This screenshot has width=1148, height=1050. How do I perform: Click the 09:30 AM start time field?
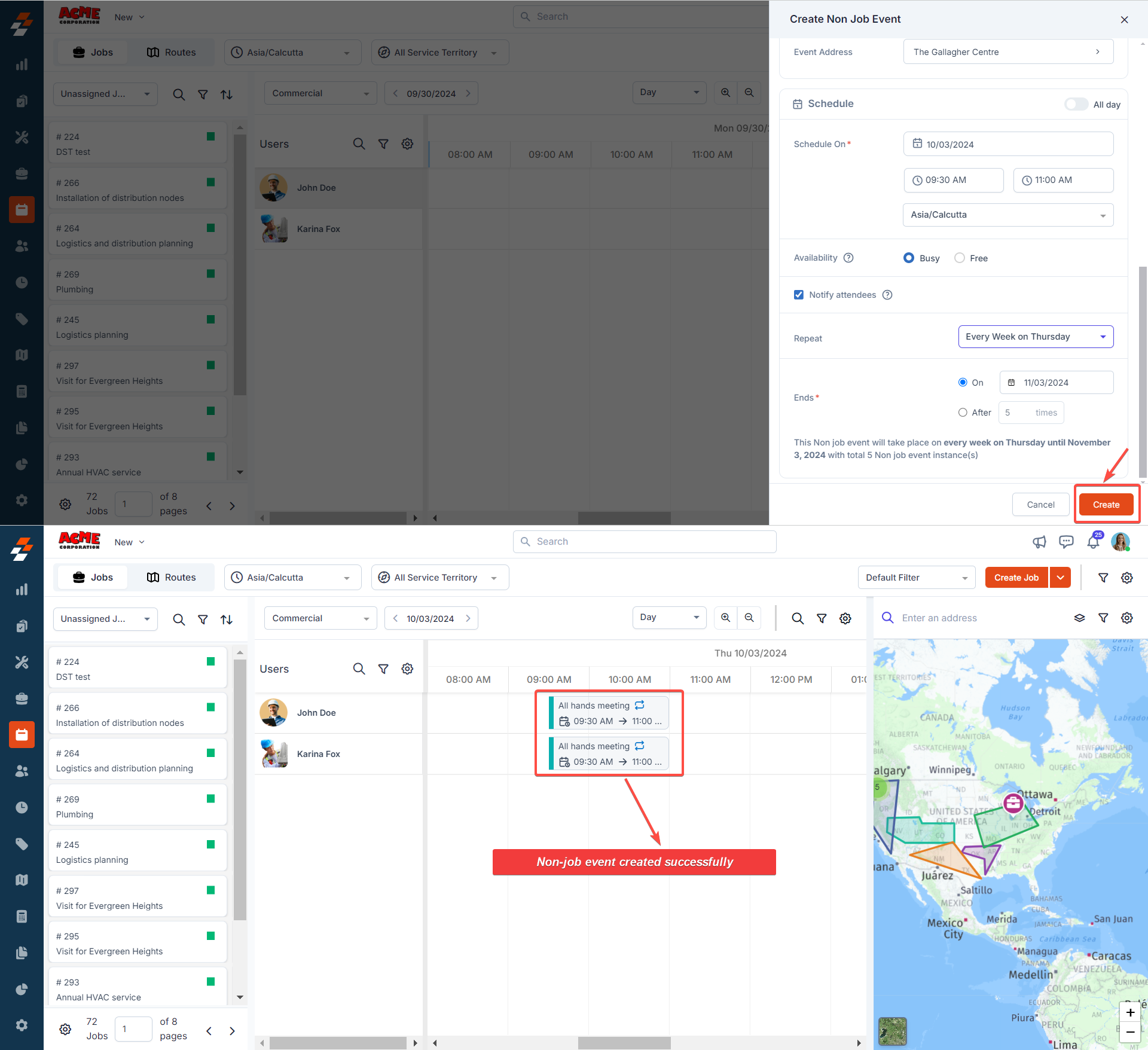[954, 180]
